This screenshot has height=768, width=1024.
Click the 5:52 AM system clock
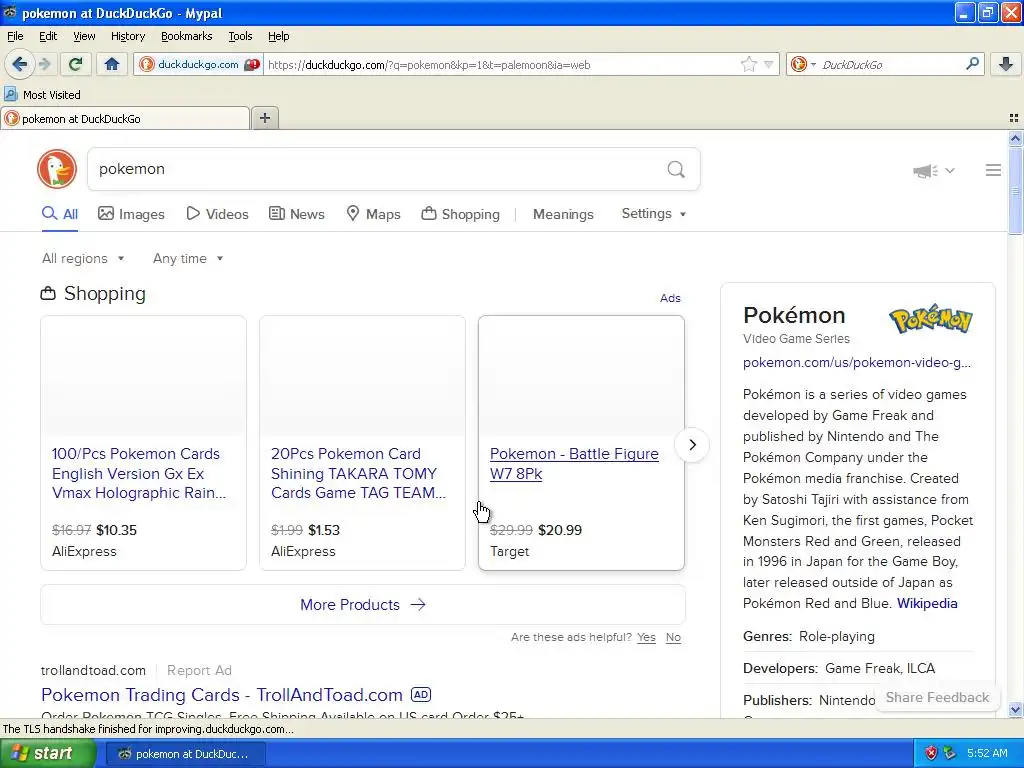pyautogui.click(x=987, y=753)
